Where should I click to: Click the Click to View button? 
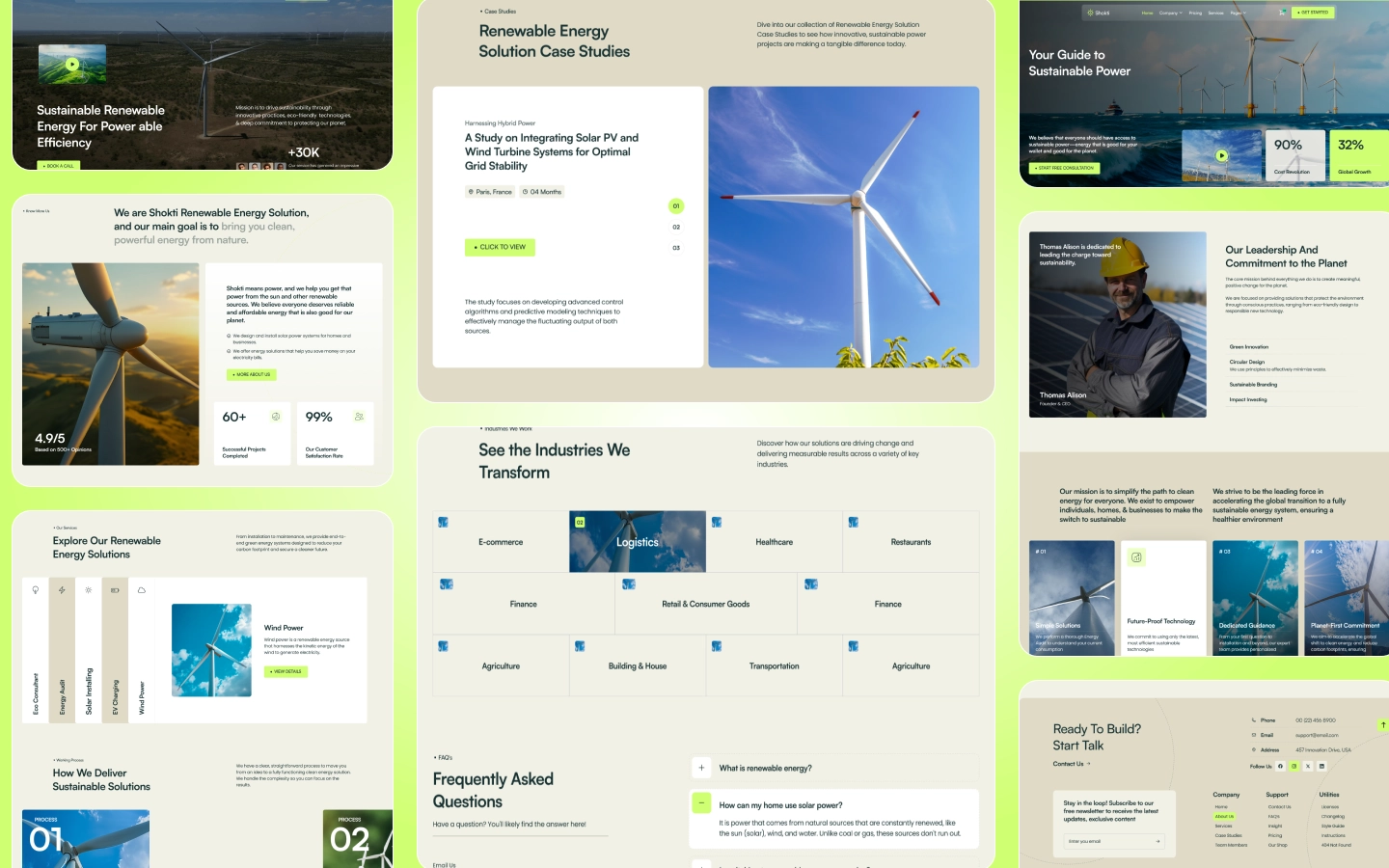(500, 247)
